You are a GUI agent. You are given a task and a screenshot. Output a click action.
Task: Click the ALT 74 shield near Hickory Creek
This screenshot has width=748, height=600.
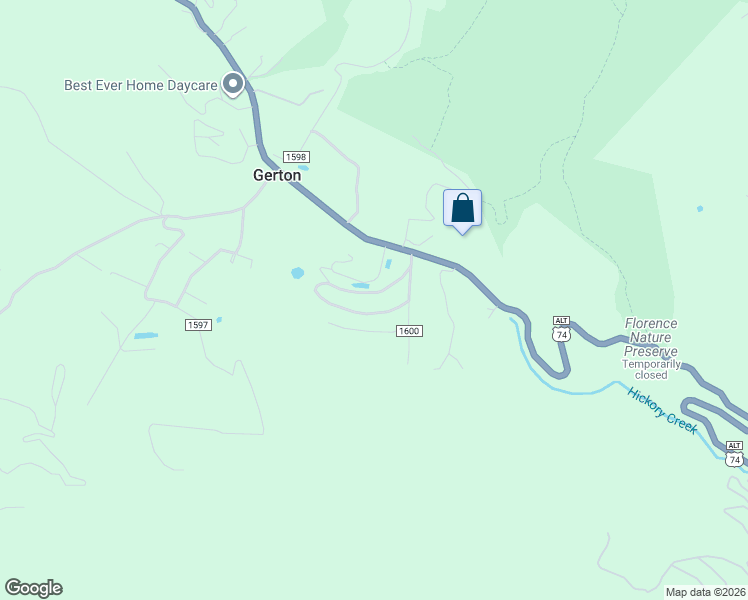coord(734,454)
